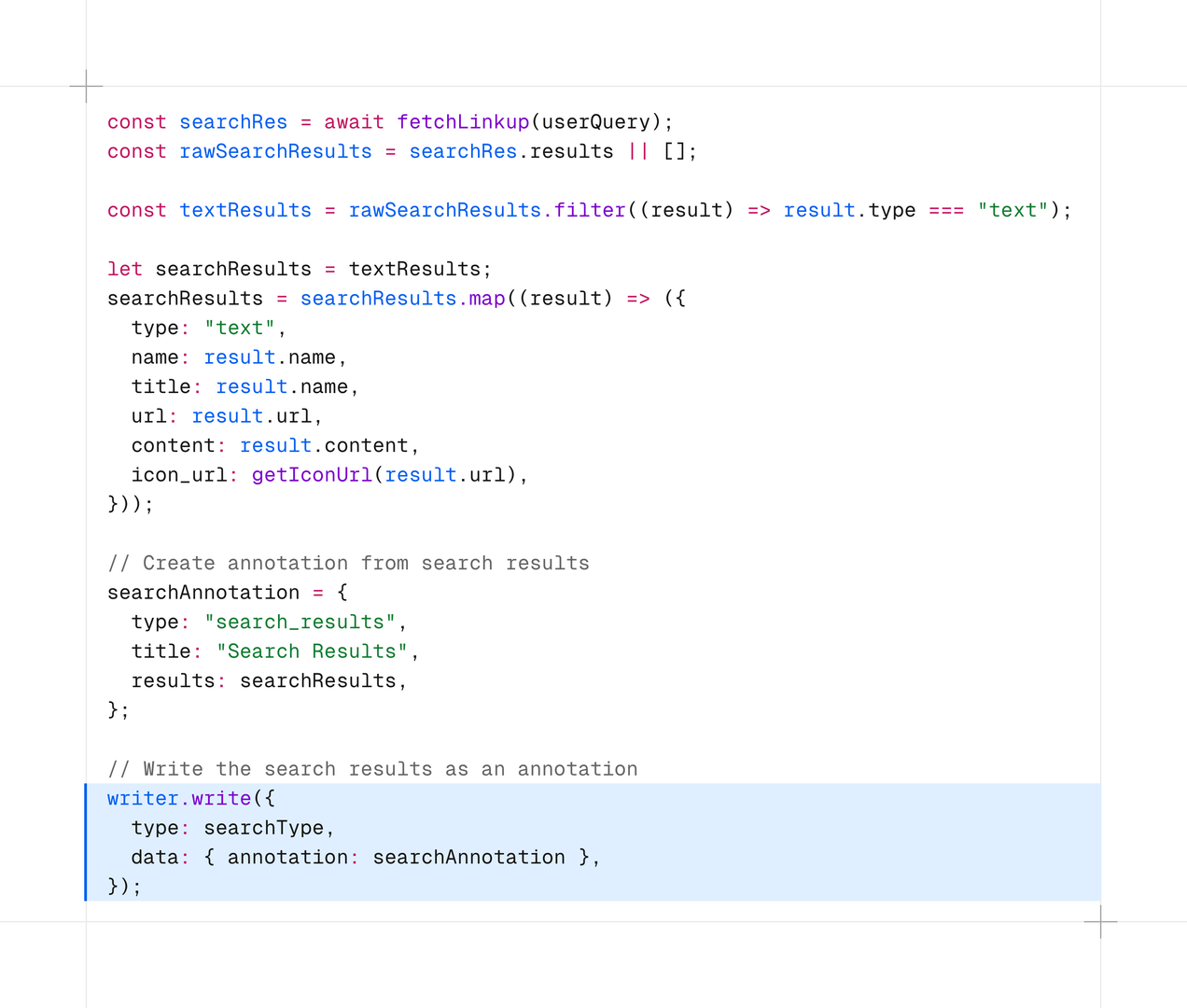Click the bottom-right crosshair corner marker

click(x=1100, y=921)
